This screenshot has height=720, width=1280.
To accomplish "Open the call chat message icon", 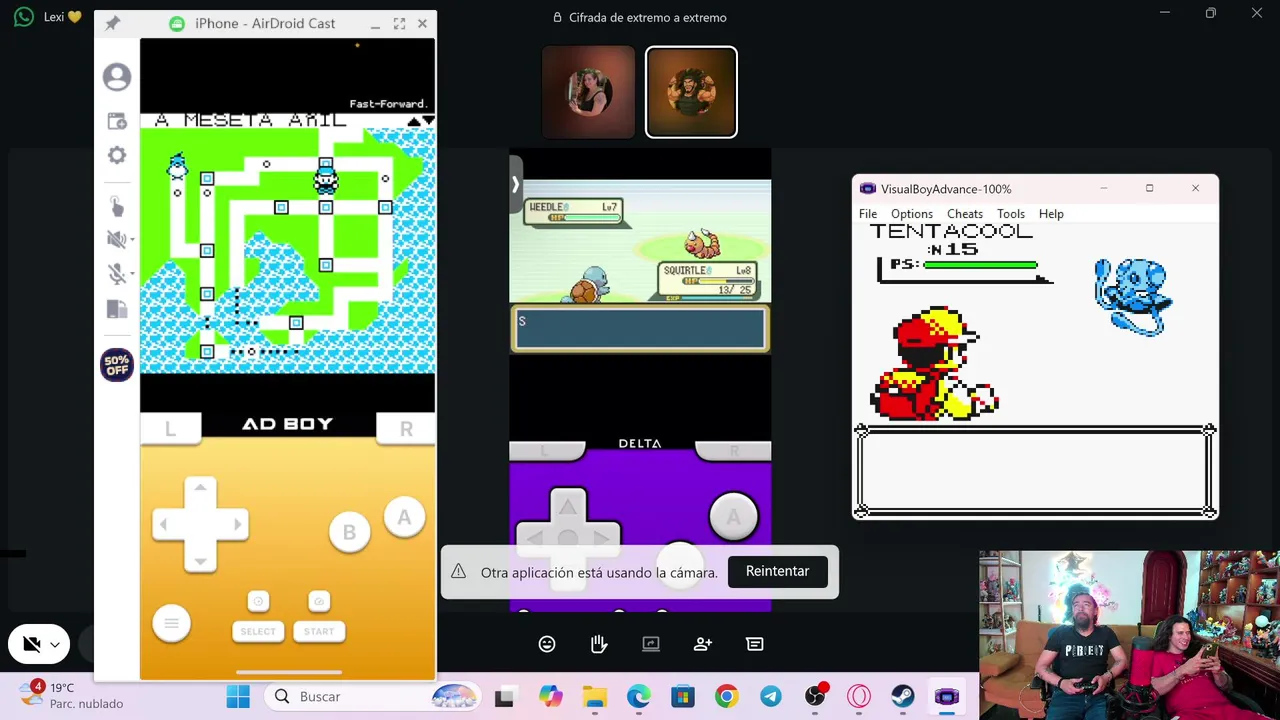I will (755, 644).
